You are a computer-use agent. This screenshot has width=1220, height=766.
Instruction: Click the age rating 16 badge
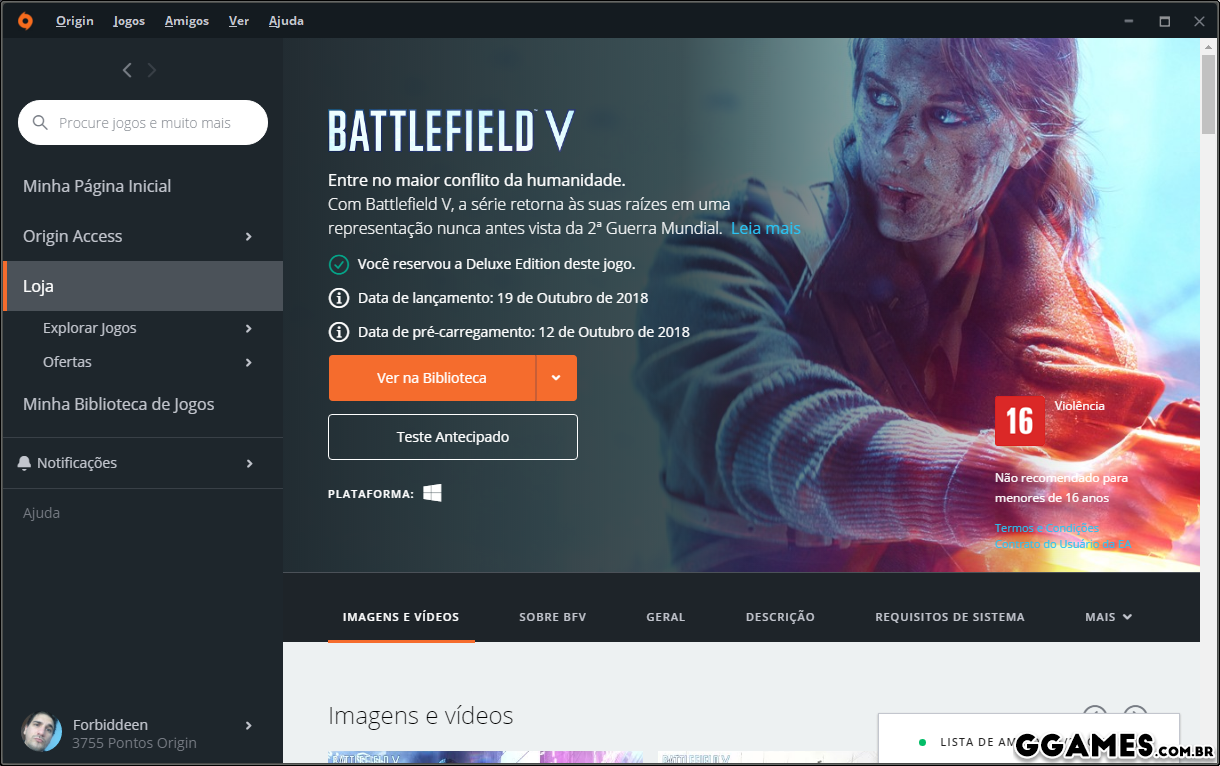(1019, 421)
